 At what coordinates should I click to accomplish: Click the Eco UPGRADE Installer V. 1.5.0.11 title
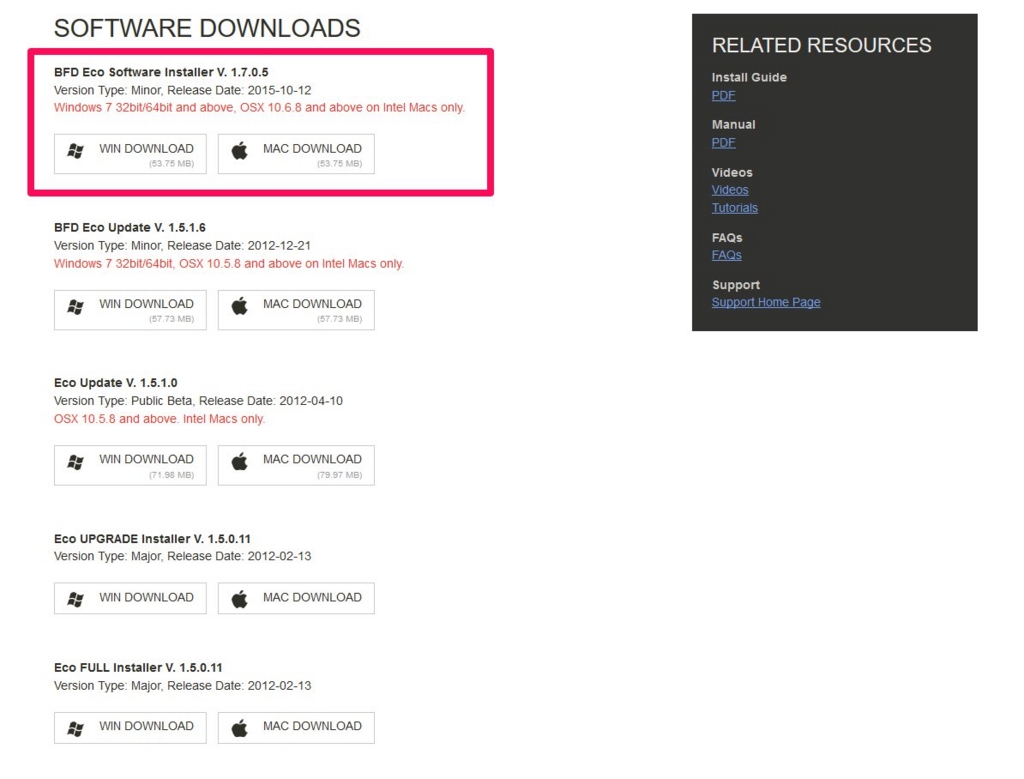(152, 539)
